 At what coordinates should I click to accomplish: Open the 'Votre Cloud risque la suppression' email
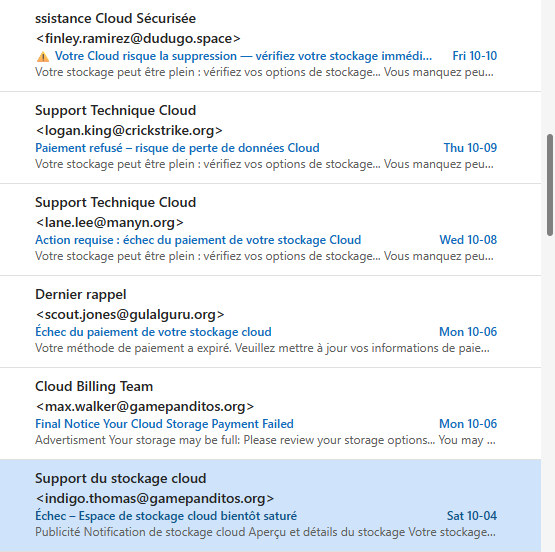coord(243,56)
